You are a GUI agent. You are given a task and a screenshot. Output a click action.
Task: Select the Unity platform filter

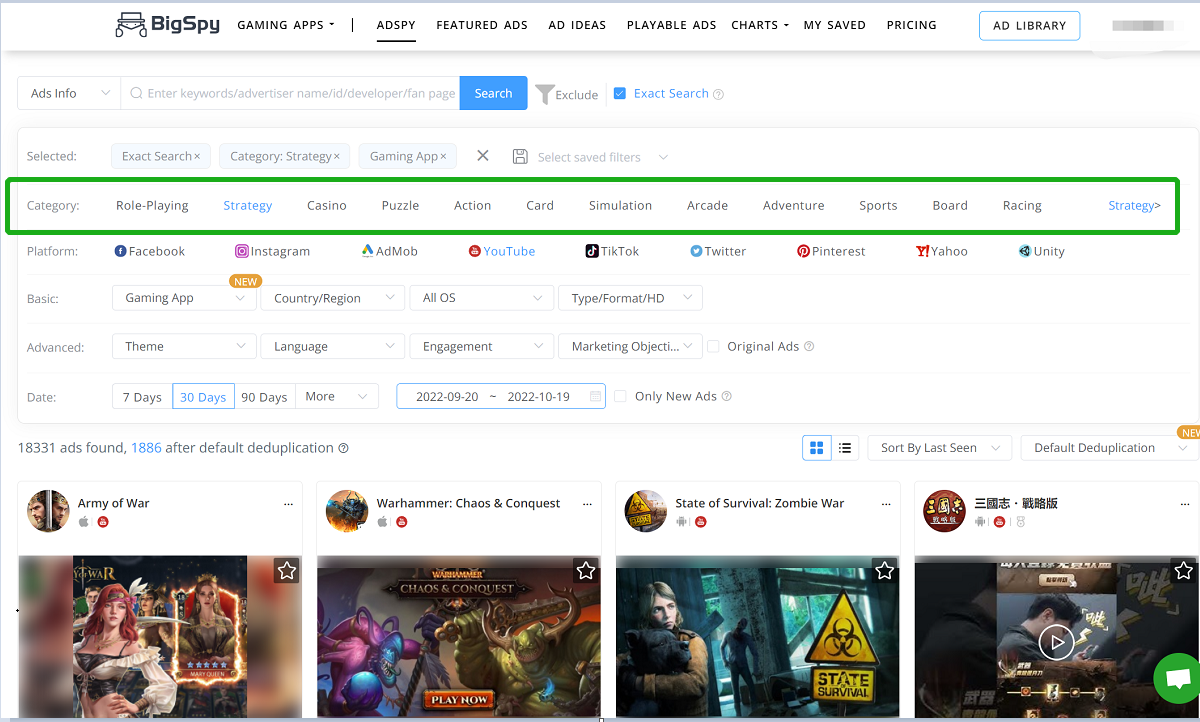[1041, 251]
